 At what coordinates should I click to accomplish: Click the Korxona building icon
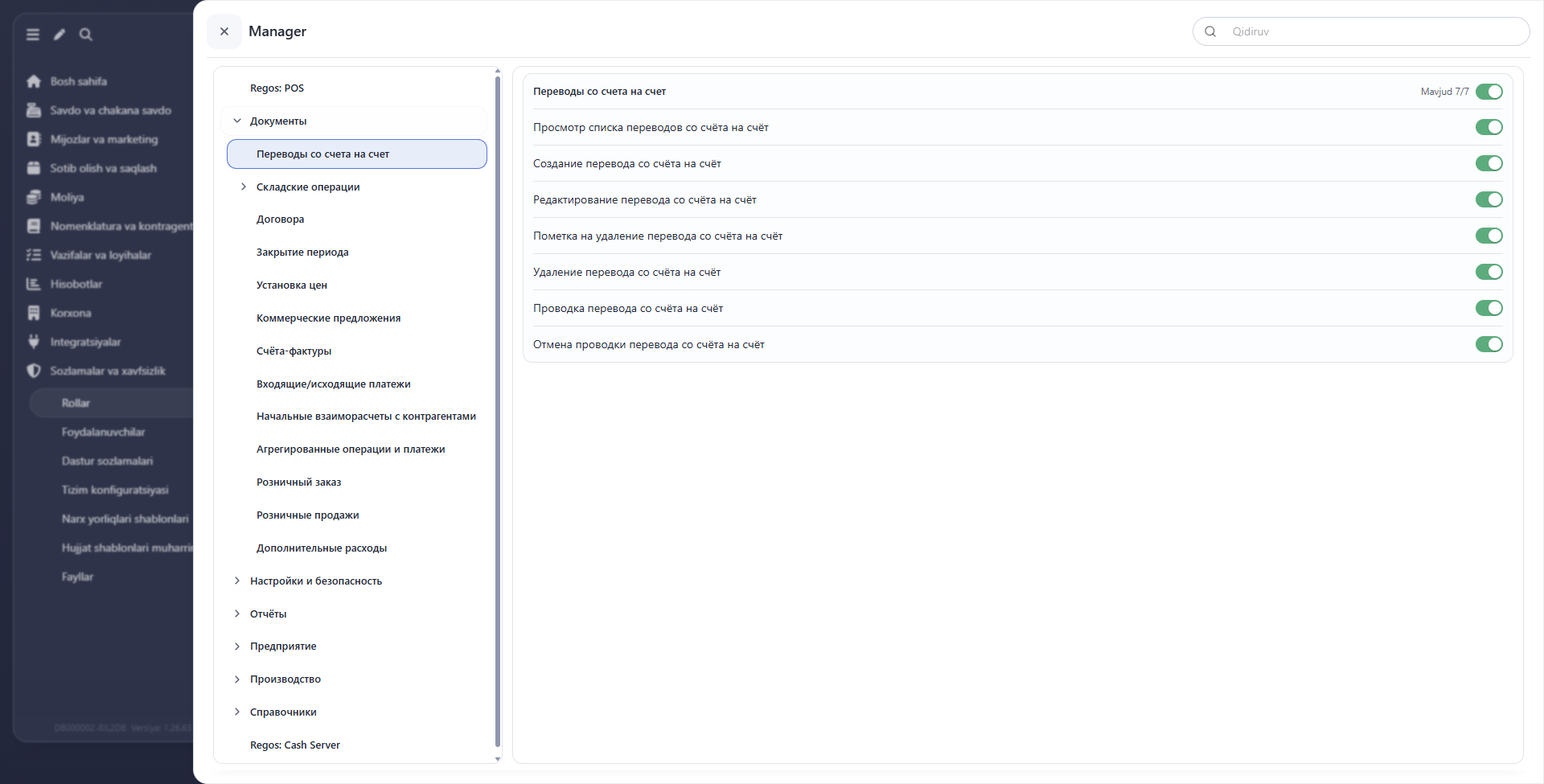(34, 313)
